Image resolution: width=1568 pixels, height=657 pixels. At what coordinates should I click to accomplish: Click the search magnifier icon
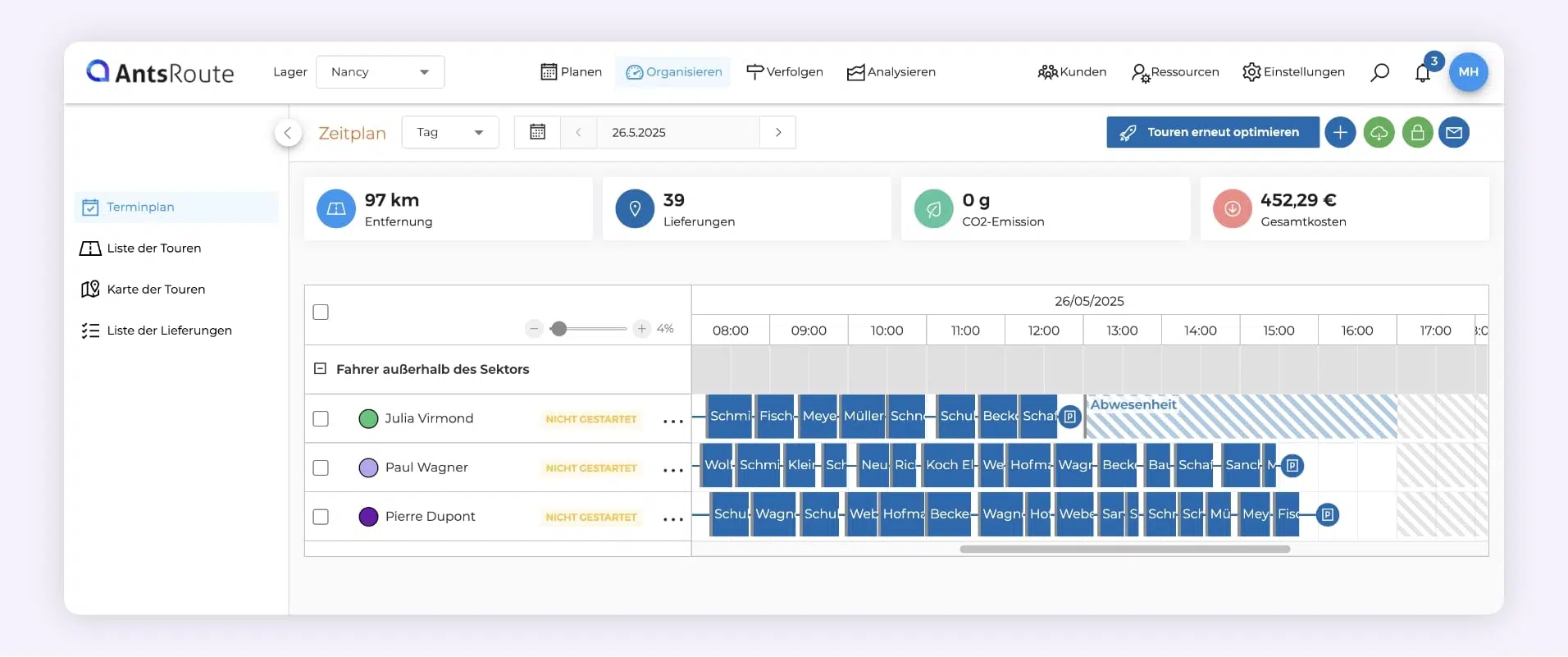1379,72
